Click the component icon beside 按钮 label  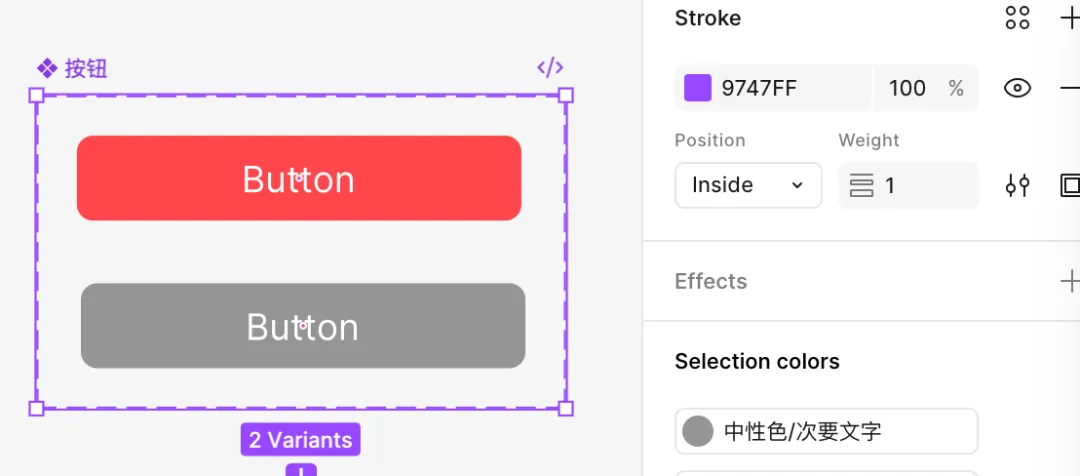[x=46, y=68]
